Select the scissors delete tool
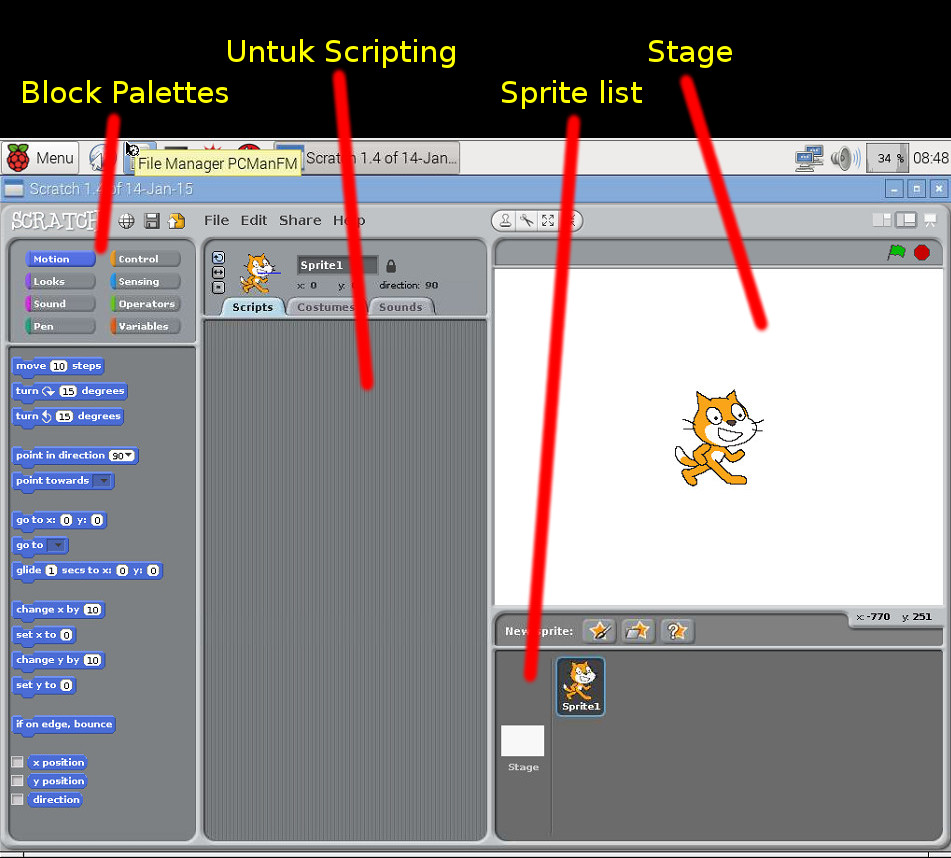951x858 pixels. [526, 221]
